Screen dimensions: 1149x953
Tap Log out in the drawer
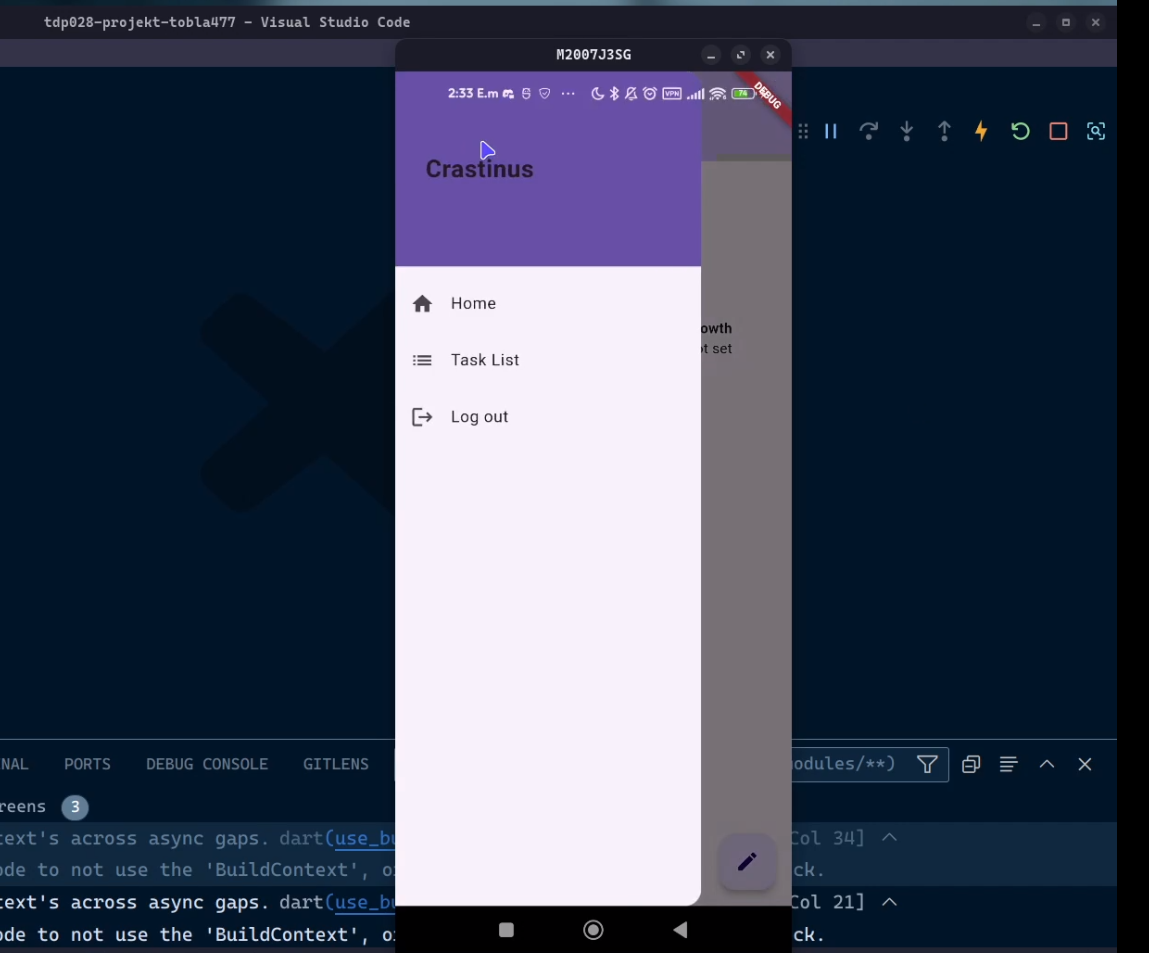(x=479, y=417)
